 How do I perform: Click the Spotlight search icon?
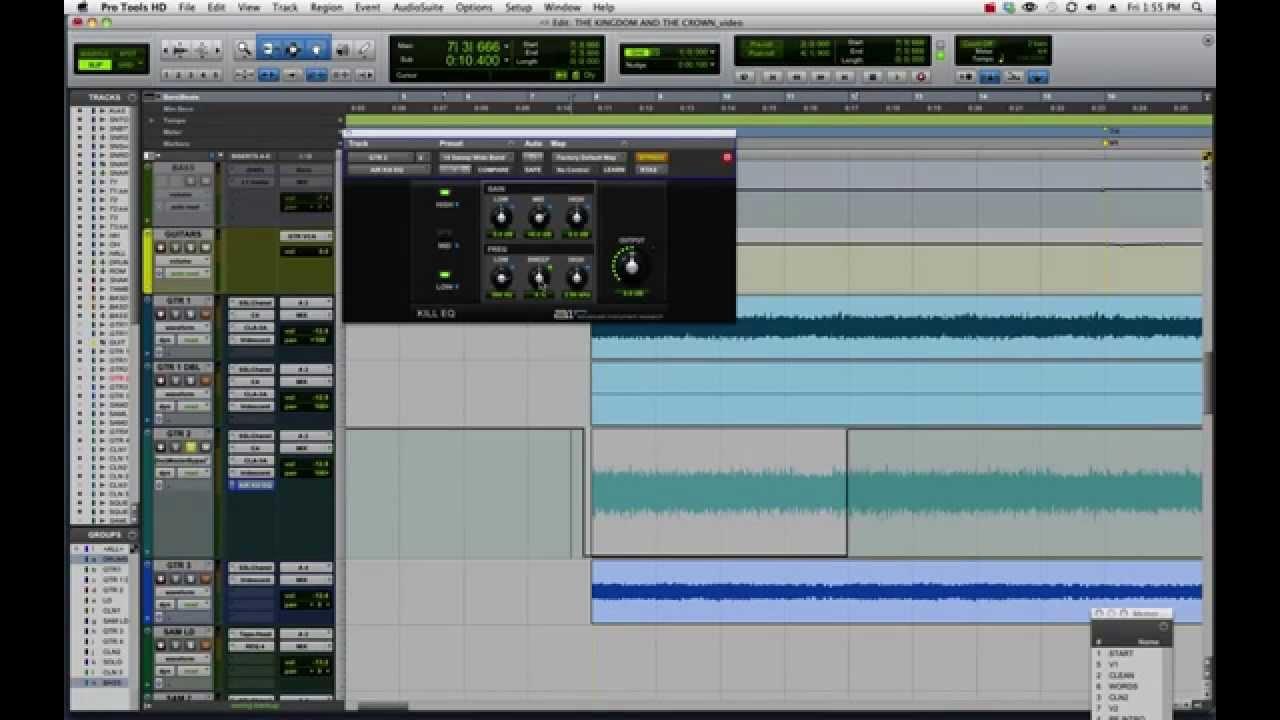coord(1197,7)
